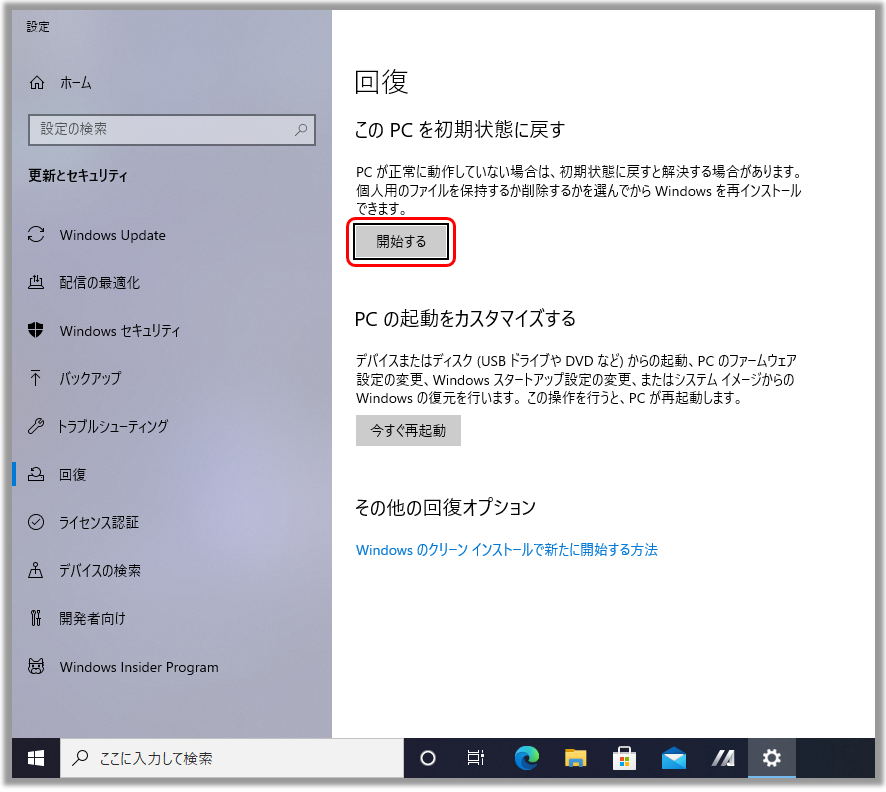This screenshot has width=886, height=792.
Task: Click the 配信の最適化 icon
Action: click(36, 282)
